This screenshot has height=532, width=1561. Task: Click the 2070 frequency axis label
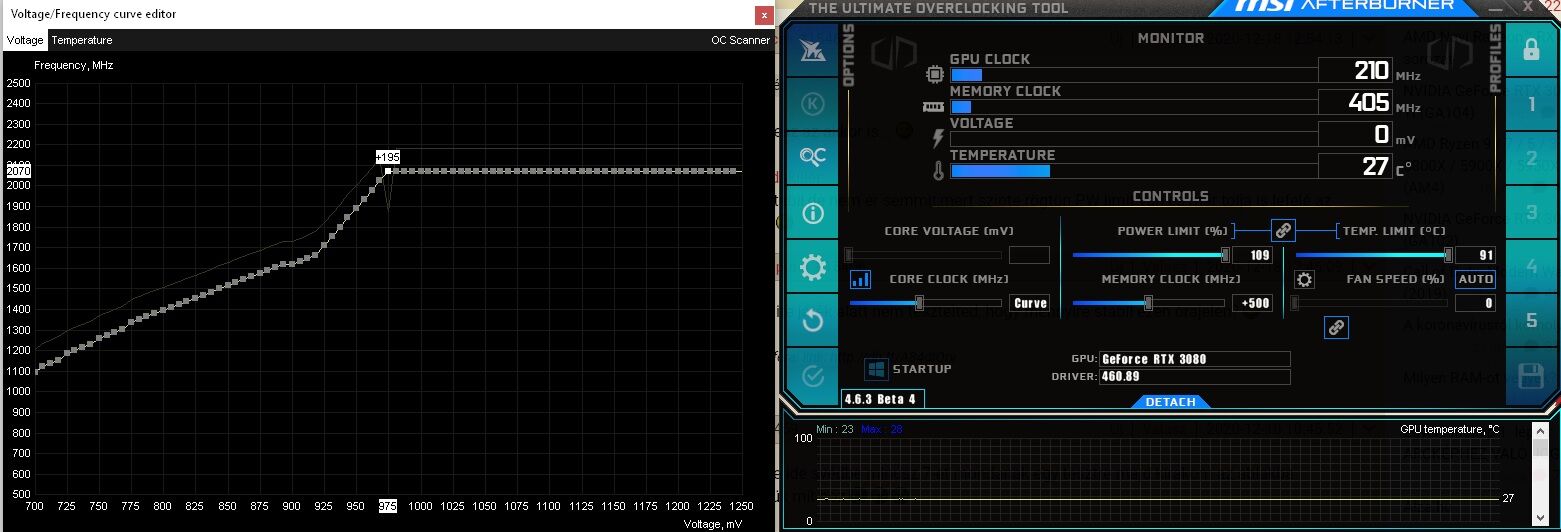(x=19, y=171)
